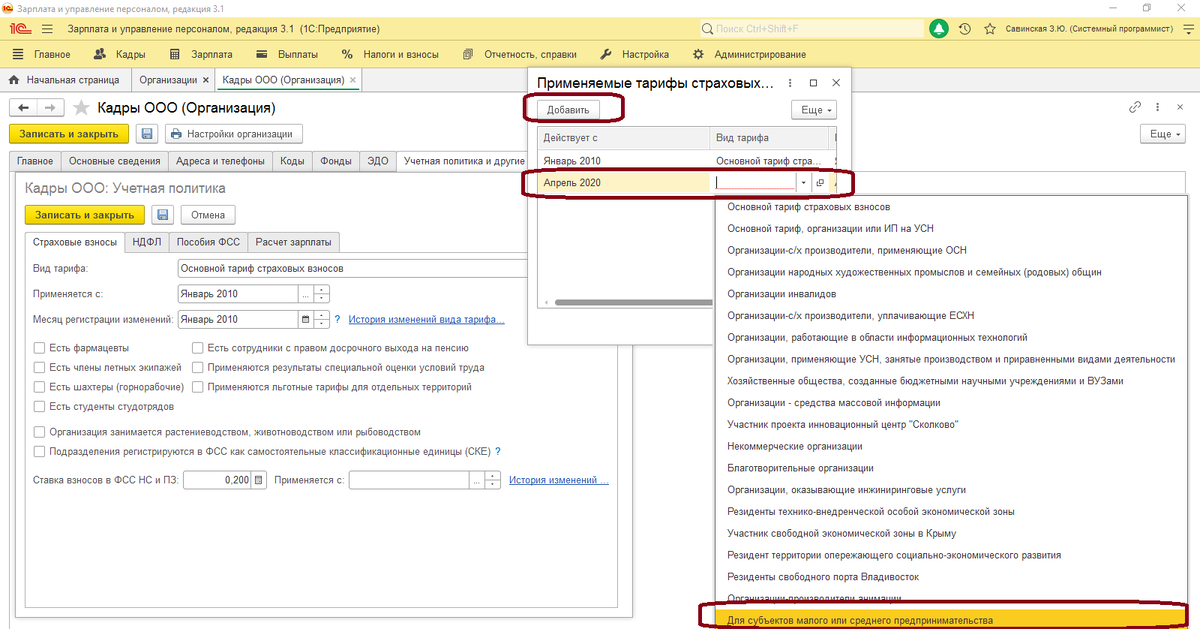The height and width of the screenshot is (635, 1200).
Task: Close the Применяемые тарифы dialog
Action: coord(837,84)
